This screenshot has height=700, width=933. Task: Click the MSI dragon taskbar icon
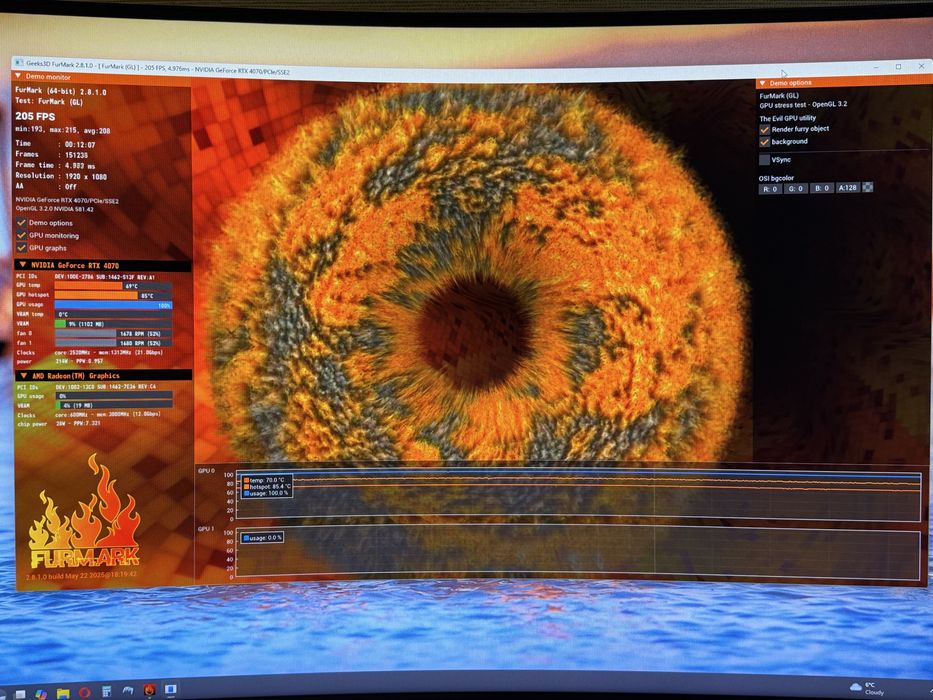tap(128, 690)
